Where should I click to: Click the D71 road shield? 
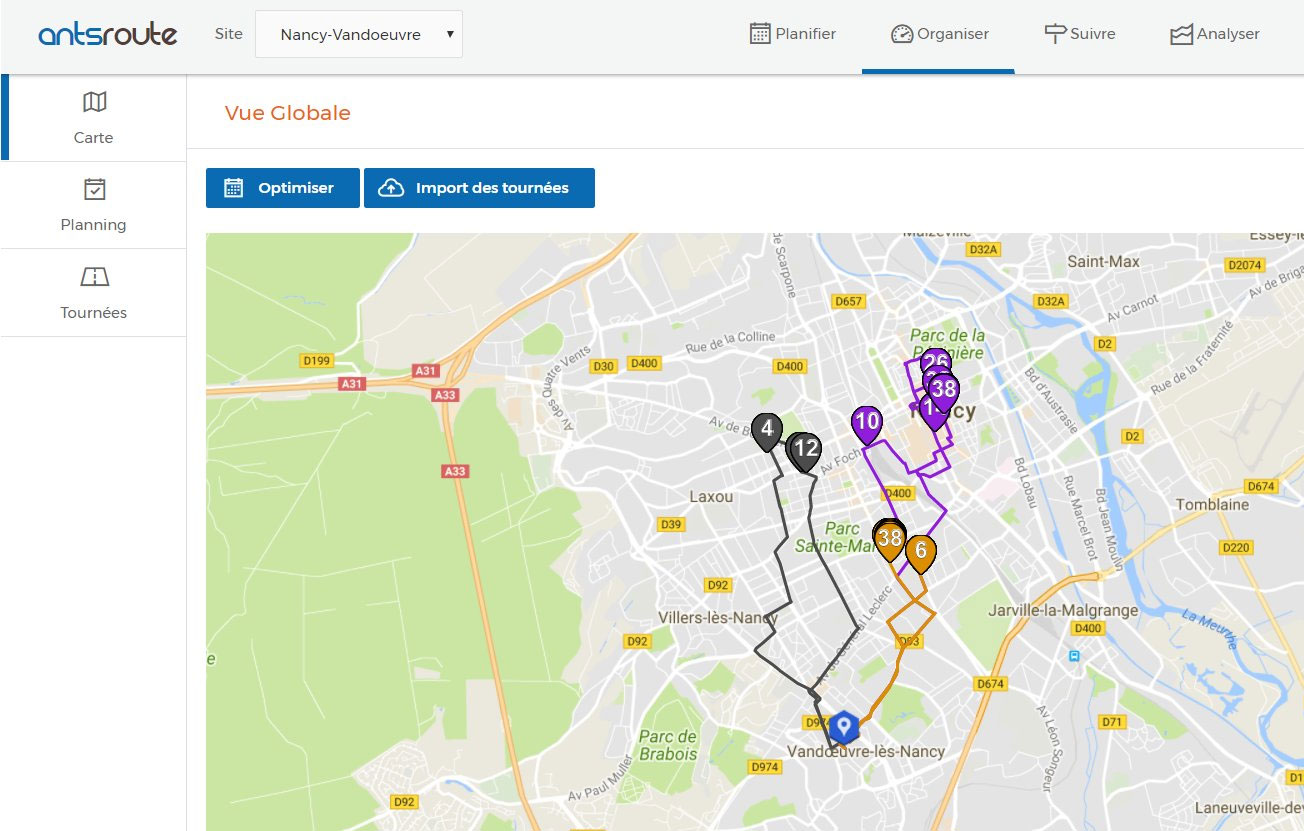pos(1112,721)
